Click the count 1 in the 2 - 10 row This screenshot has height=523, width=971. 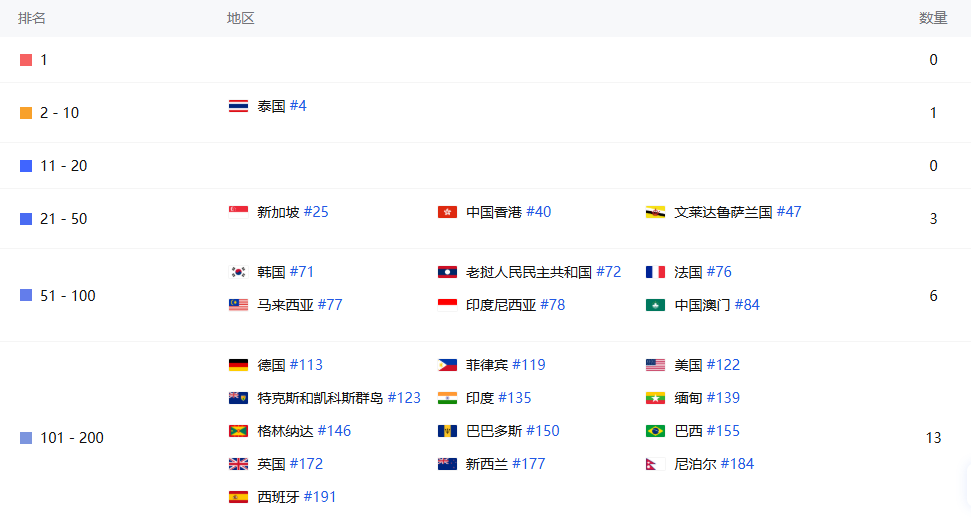click(933, 113)
